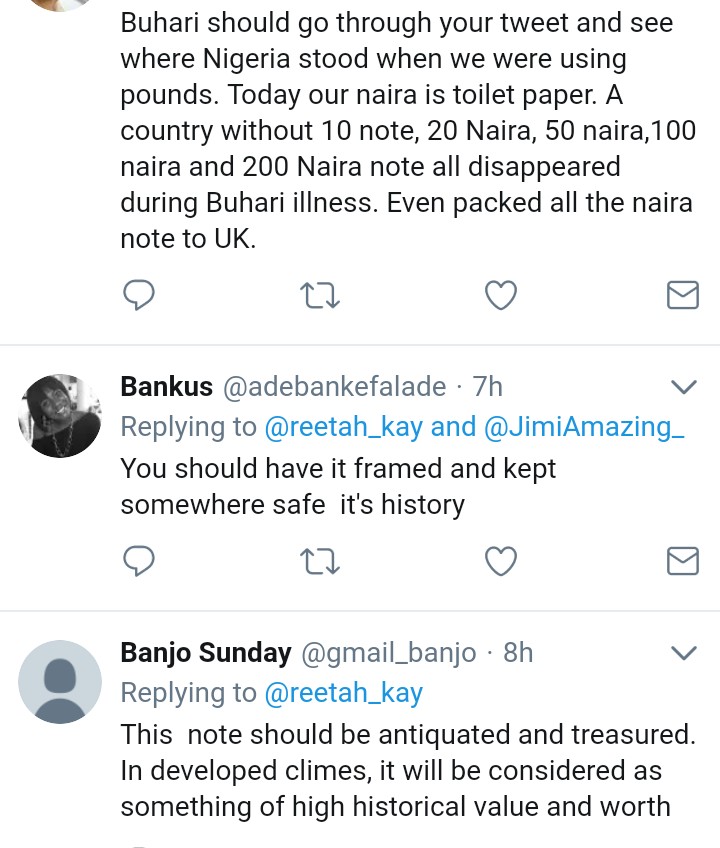Screen dimensions: 720x848
Task: Open Bankus's profile picture
Action: [x=60, y=416]
